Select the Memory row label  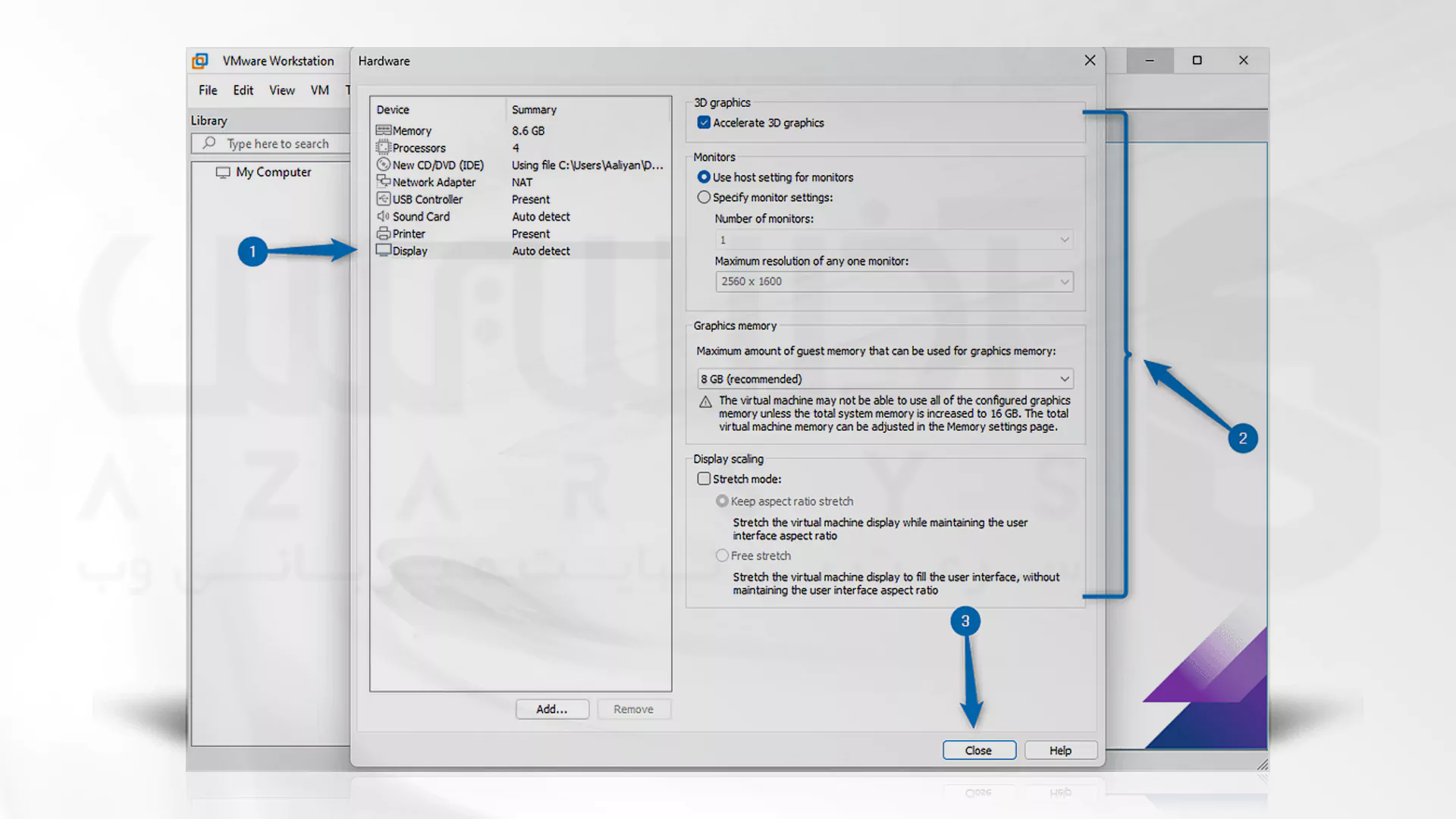412,130
